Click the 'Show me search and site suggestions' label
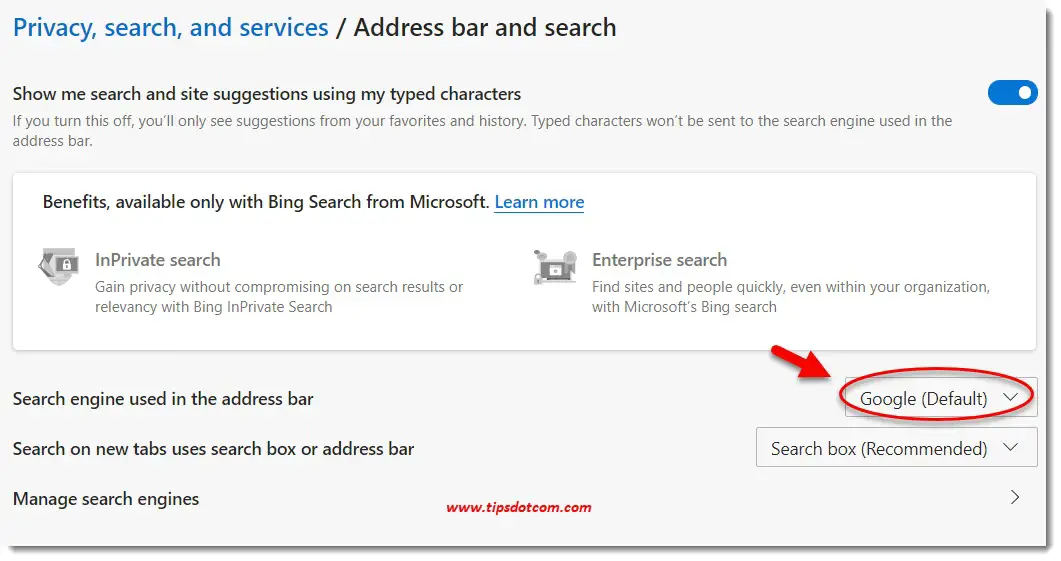Screen dimensions: 1061x561 pyautogui.click(x=267, y=94)
